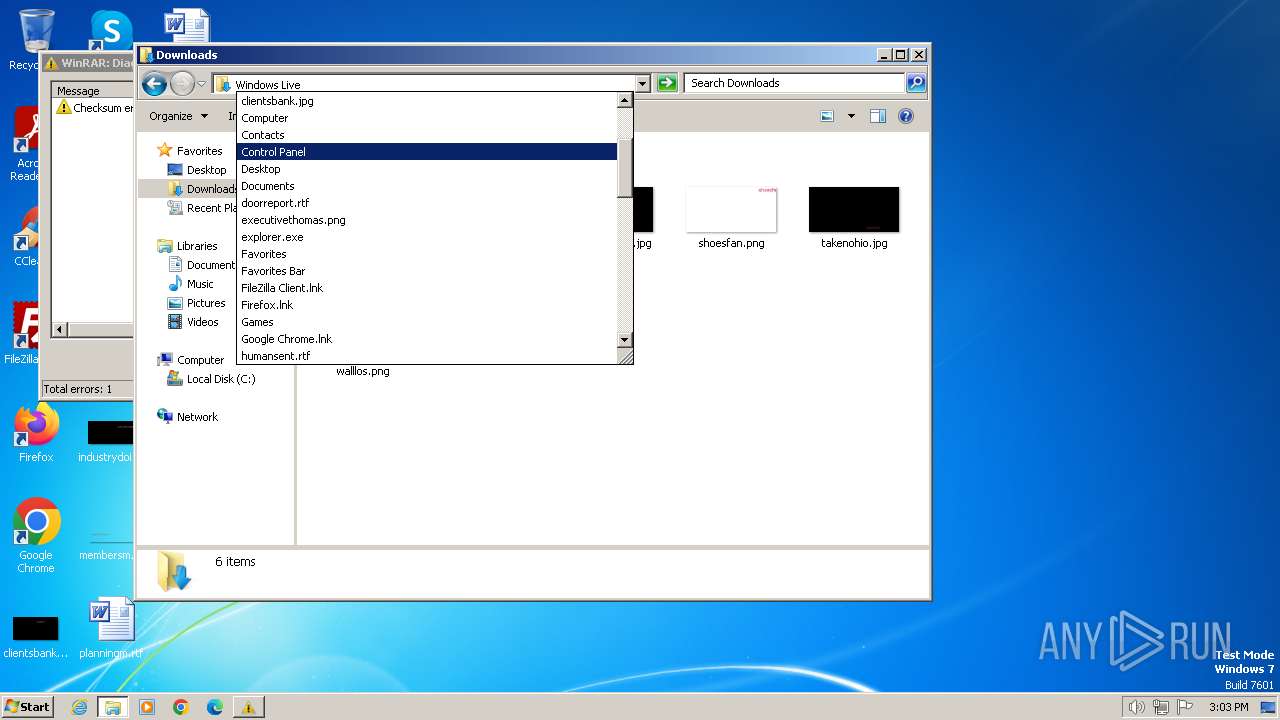Click the Start button
Viewport: 1280px width, 720px height.
(28, 706)
